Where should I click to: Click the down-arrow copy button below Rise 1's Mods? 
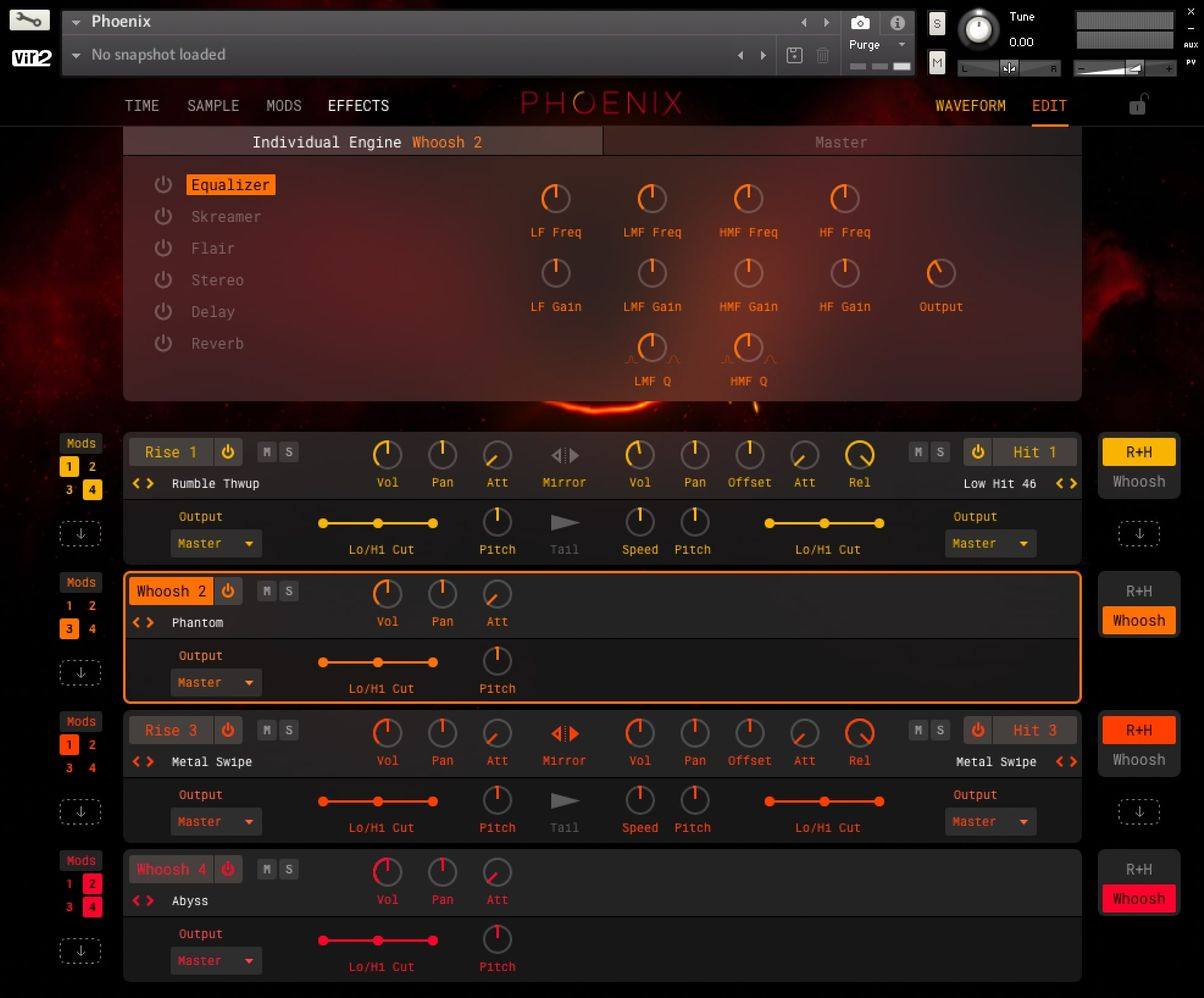[x=80, y=533]
